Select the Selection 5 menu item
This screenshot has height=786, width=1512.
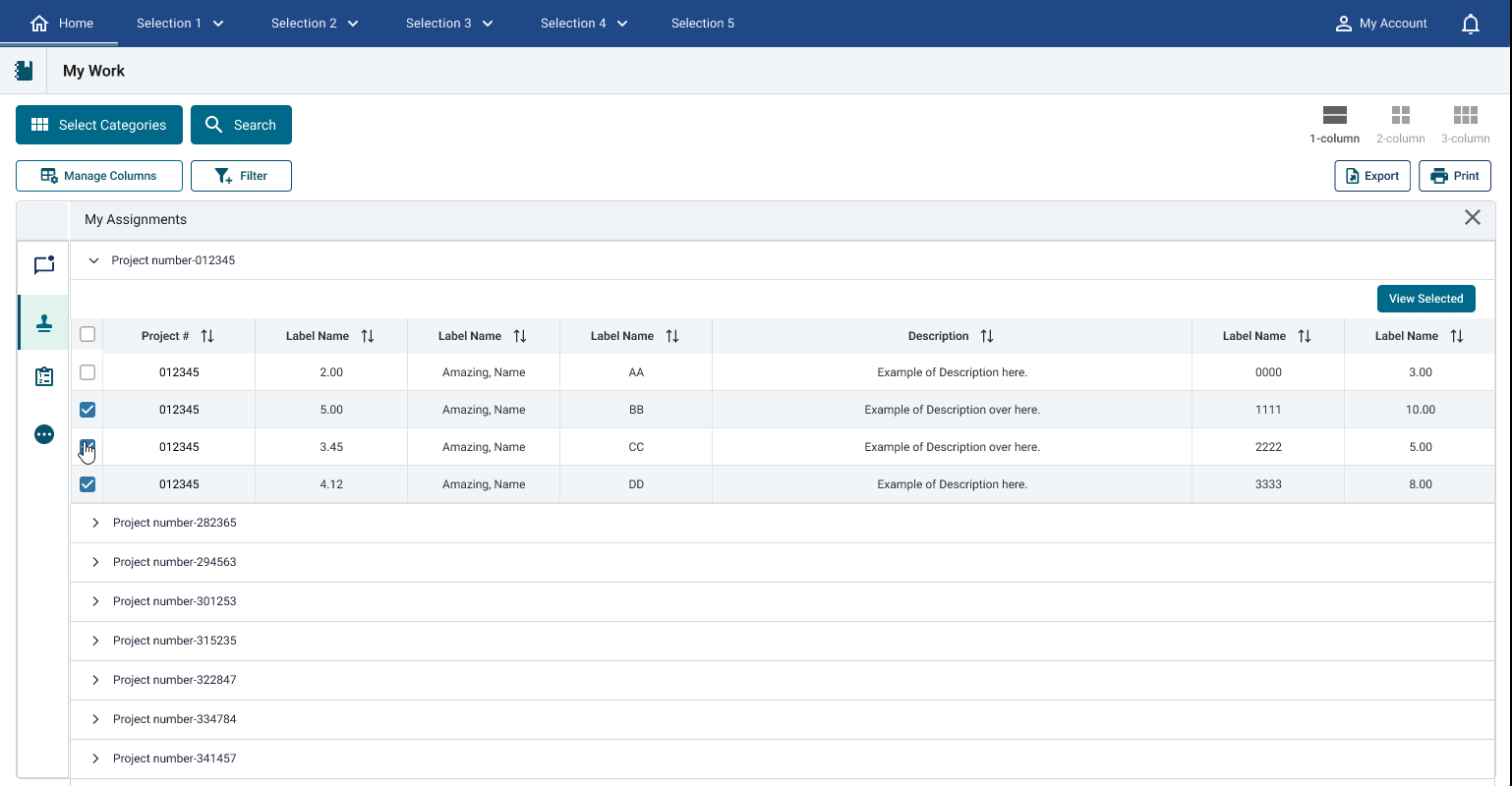[x=703, y=23]
